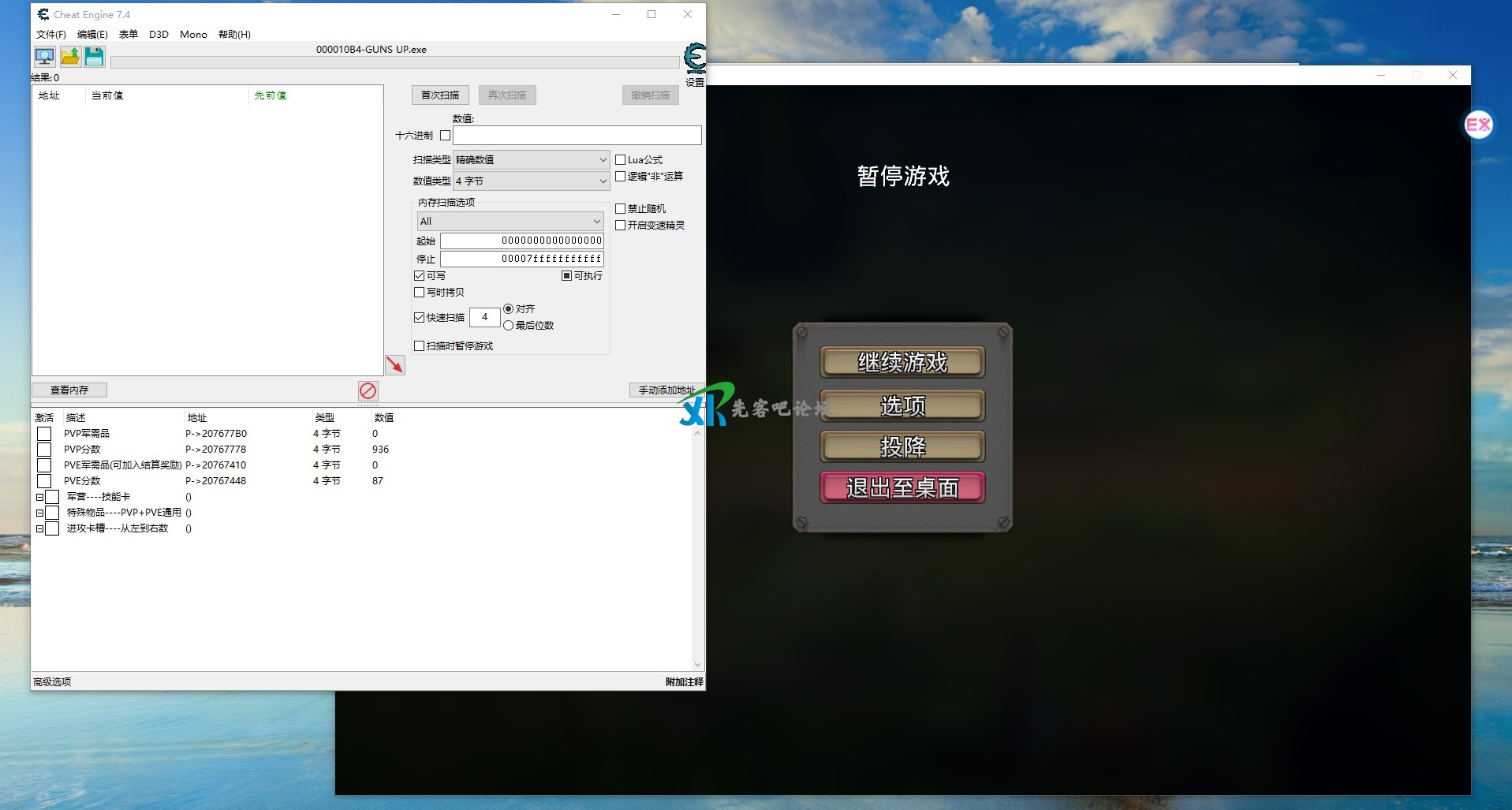Click the pink EX floating icon

coord(1478,125)
